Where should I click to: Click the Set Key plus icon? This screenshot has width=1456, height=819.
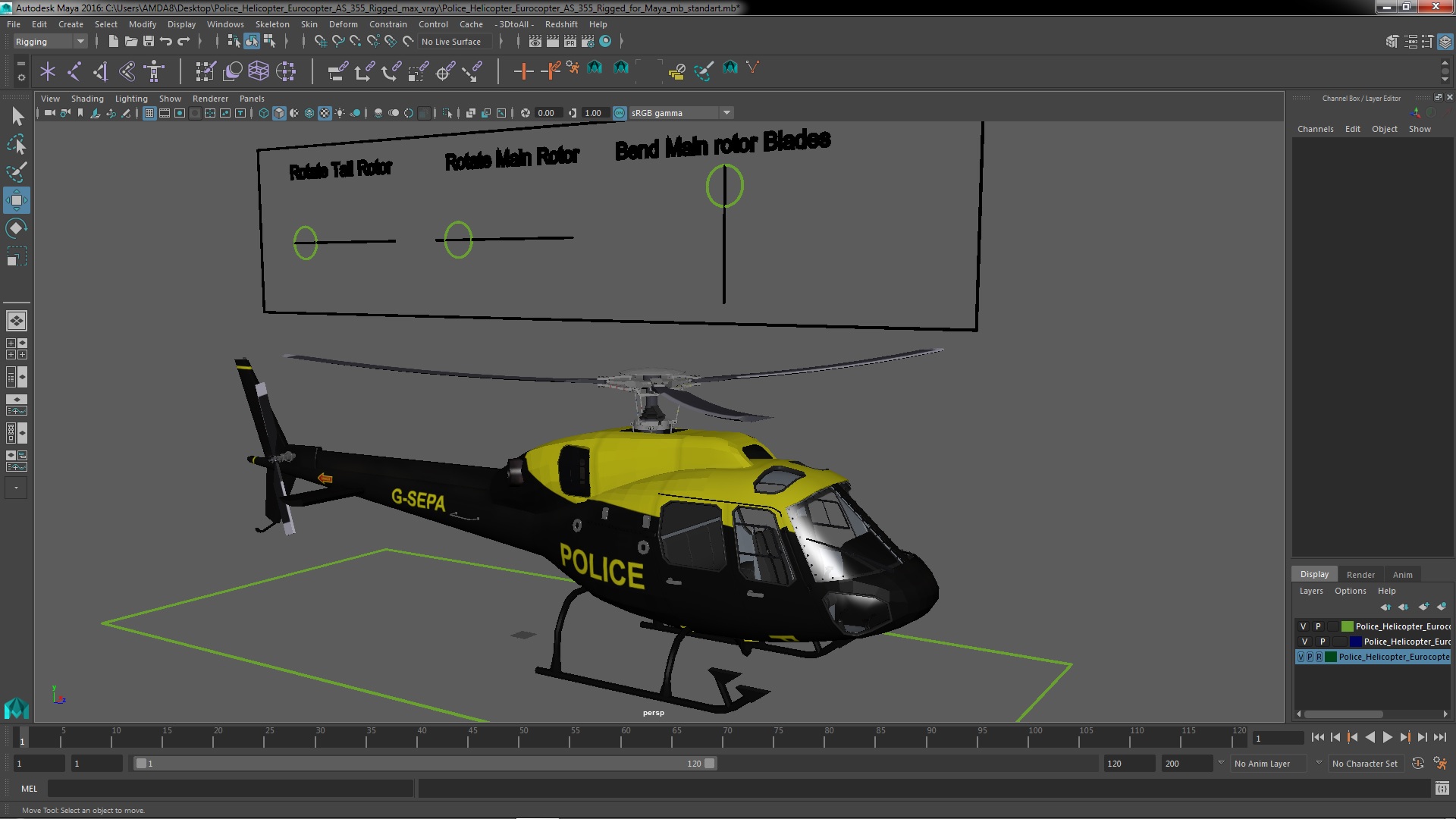[522, 71]
